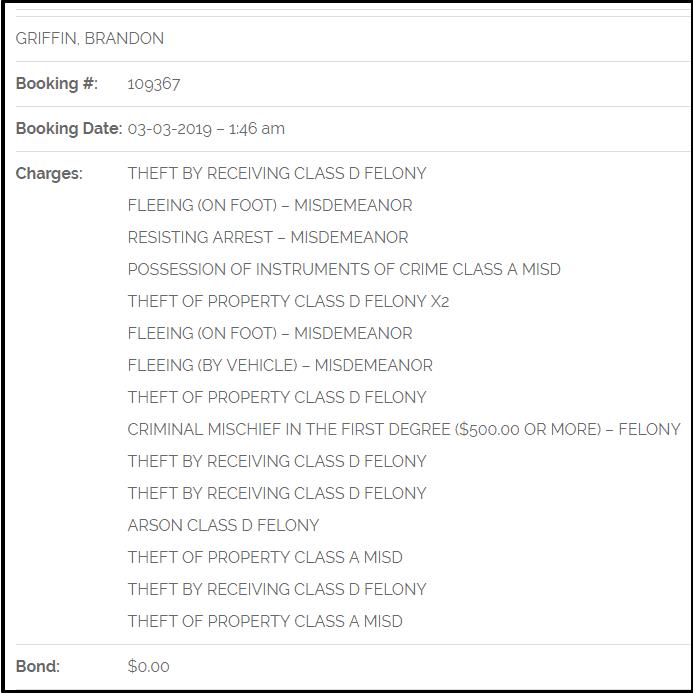Click the Booking # label
Viewport: 693px width, 693px height.
[x=57, y=84]
